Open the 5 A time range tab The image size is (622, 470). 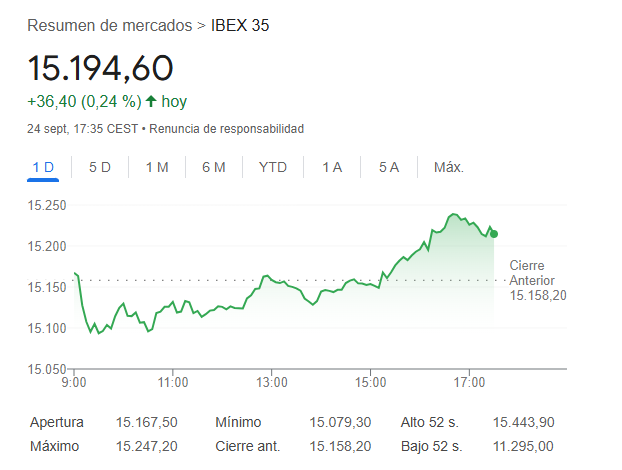click(x=389, y=167)
